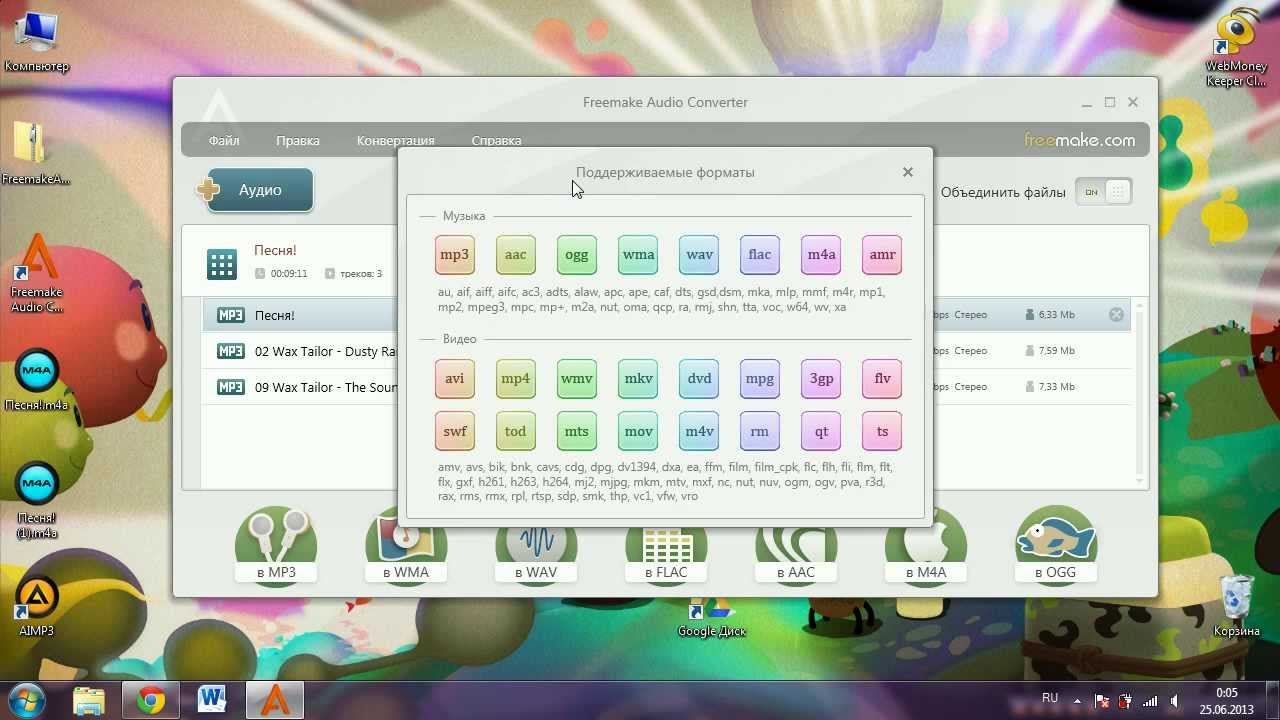
Task: Convert to MP3 with в MP3 button
Action: 276,546
